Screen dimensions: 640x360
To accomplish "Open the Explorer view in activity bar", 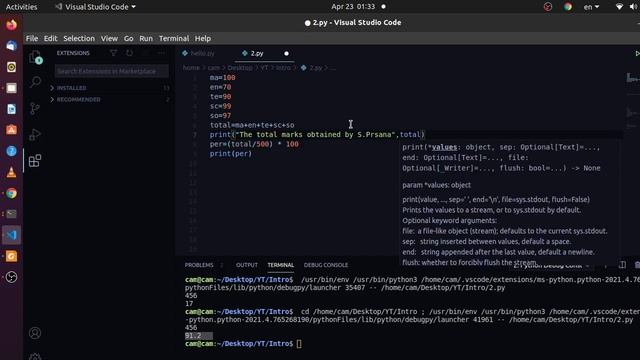I will [35, 57].
